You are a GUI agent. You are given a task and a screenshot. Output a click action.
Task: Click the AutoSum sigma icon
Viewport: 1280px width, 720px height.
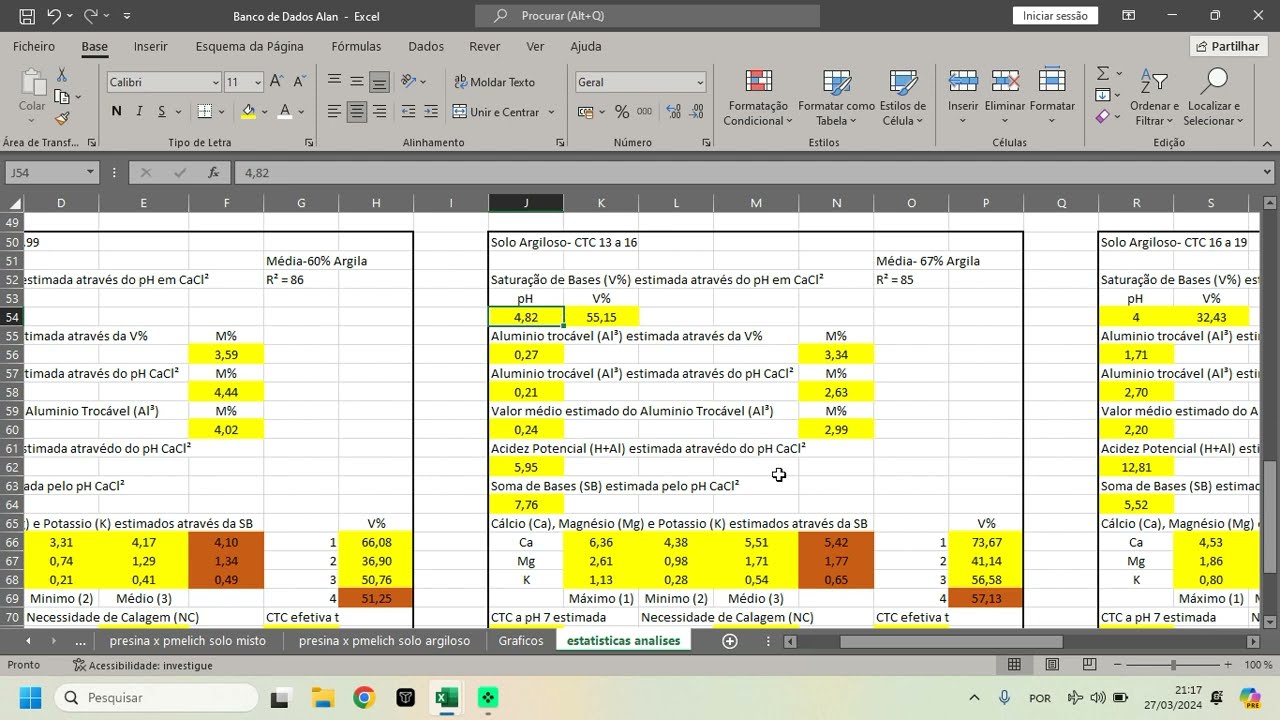[1103, 74]
